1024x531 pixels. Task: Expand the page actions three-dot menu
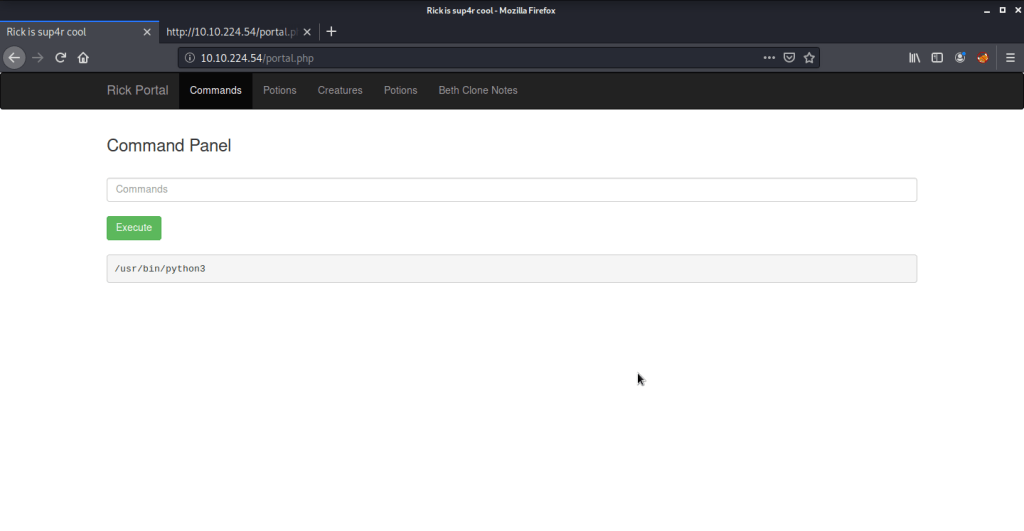pyautogui.click(x=769, y=58)
